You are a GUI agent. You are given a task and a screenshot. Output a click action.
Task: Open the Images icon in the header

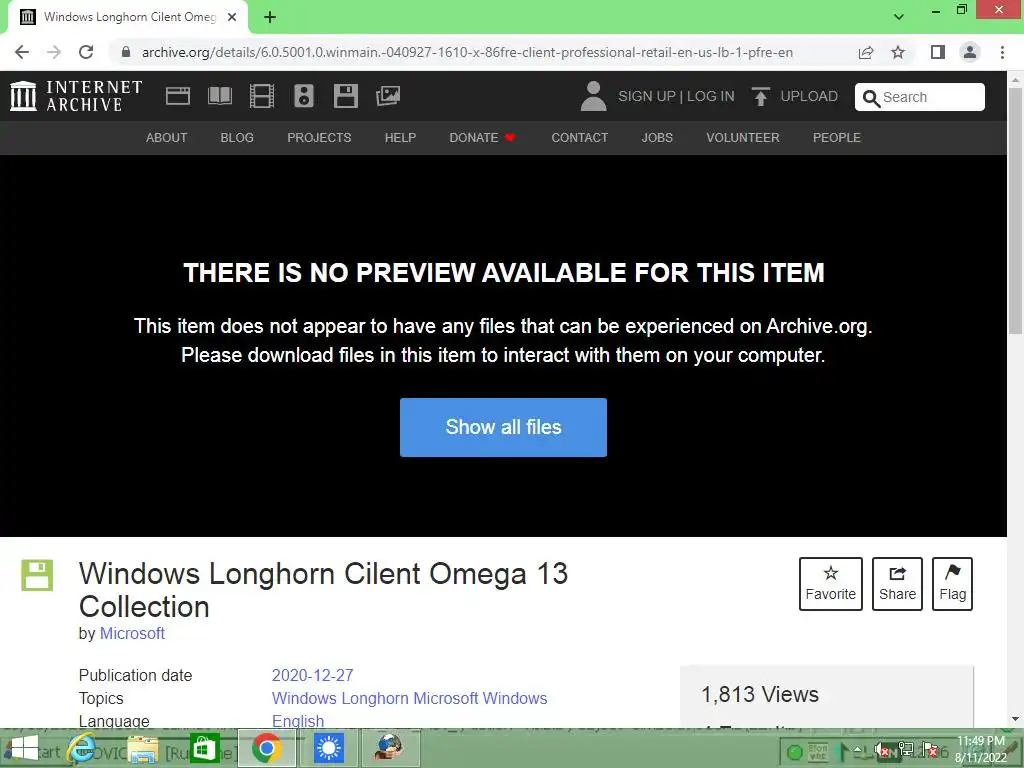pyautogui.click(x=388, y=96)
